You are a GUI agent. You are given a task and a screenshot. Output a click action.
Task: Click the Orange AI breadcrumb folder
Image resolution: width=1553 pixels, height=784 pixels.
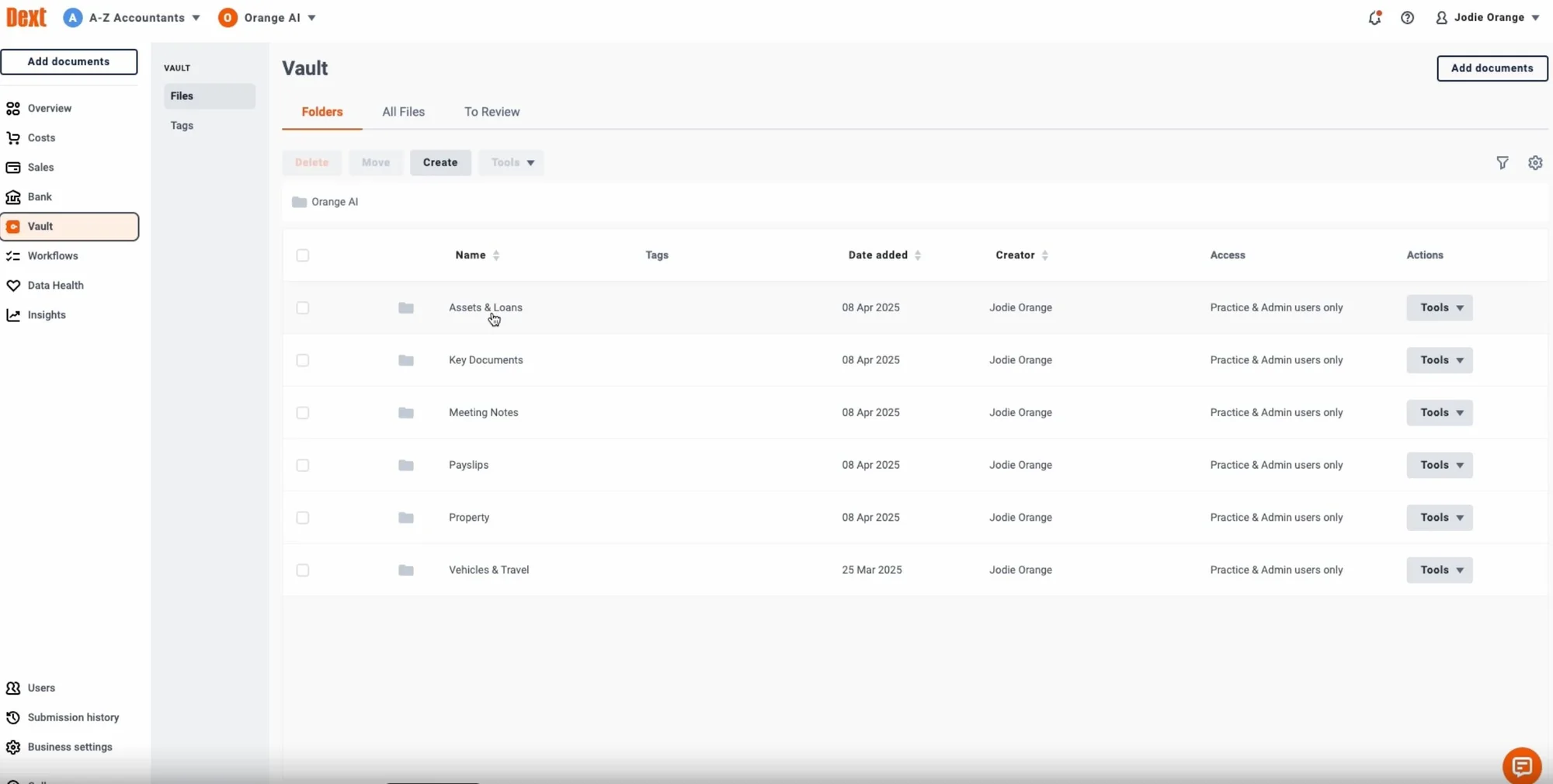click(325, 202)
